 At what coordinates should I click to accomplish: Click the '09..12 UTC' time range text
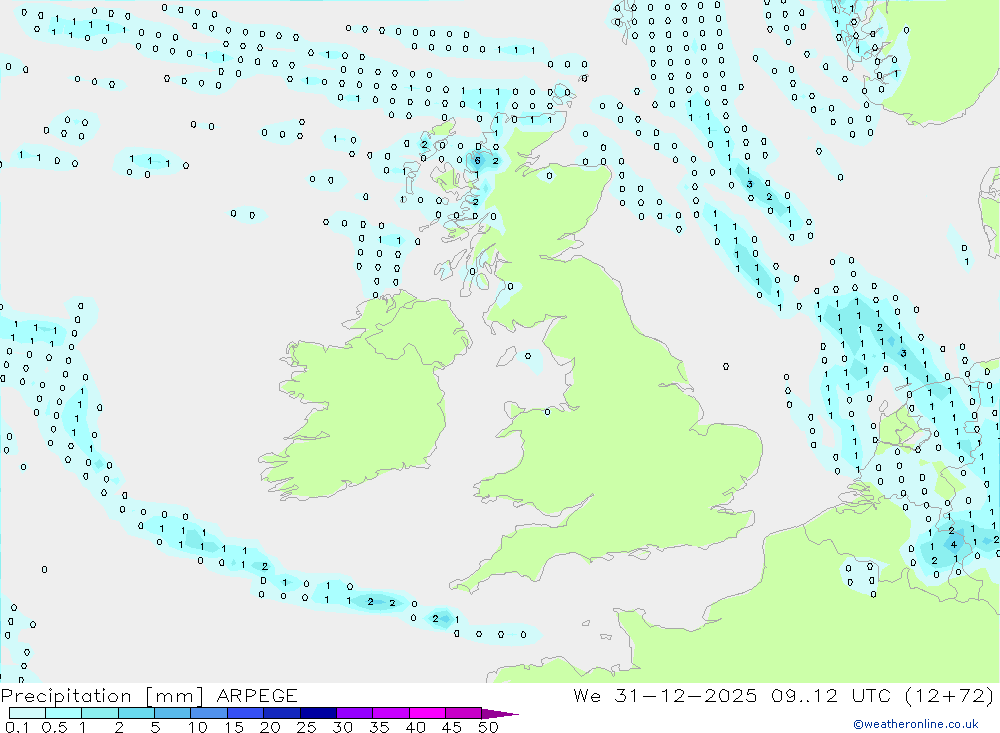point(831,695)
